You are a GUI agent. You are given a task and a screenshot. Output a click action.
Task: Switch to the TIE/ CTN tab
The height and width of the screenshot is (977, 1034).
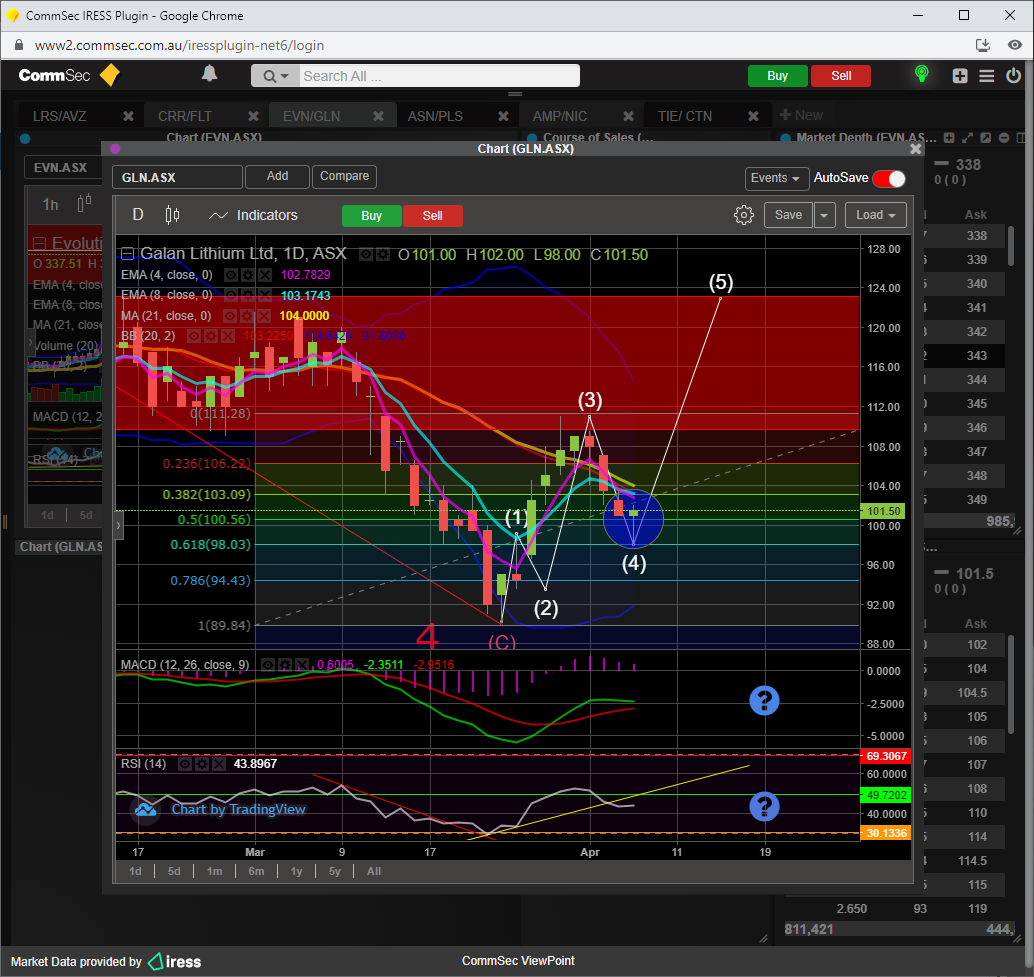coord(685,116)
